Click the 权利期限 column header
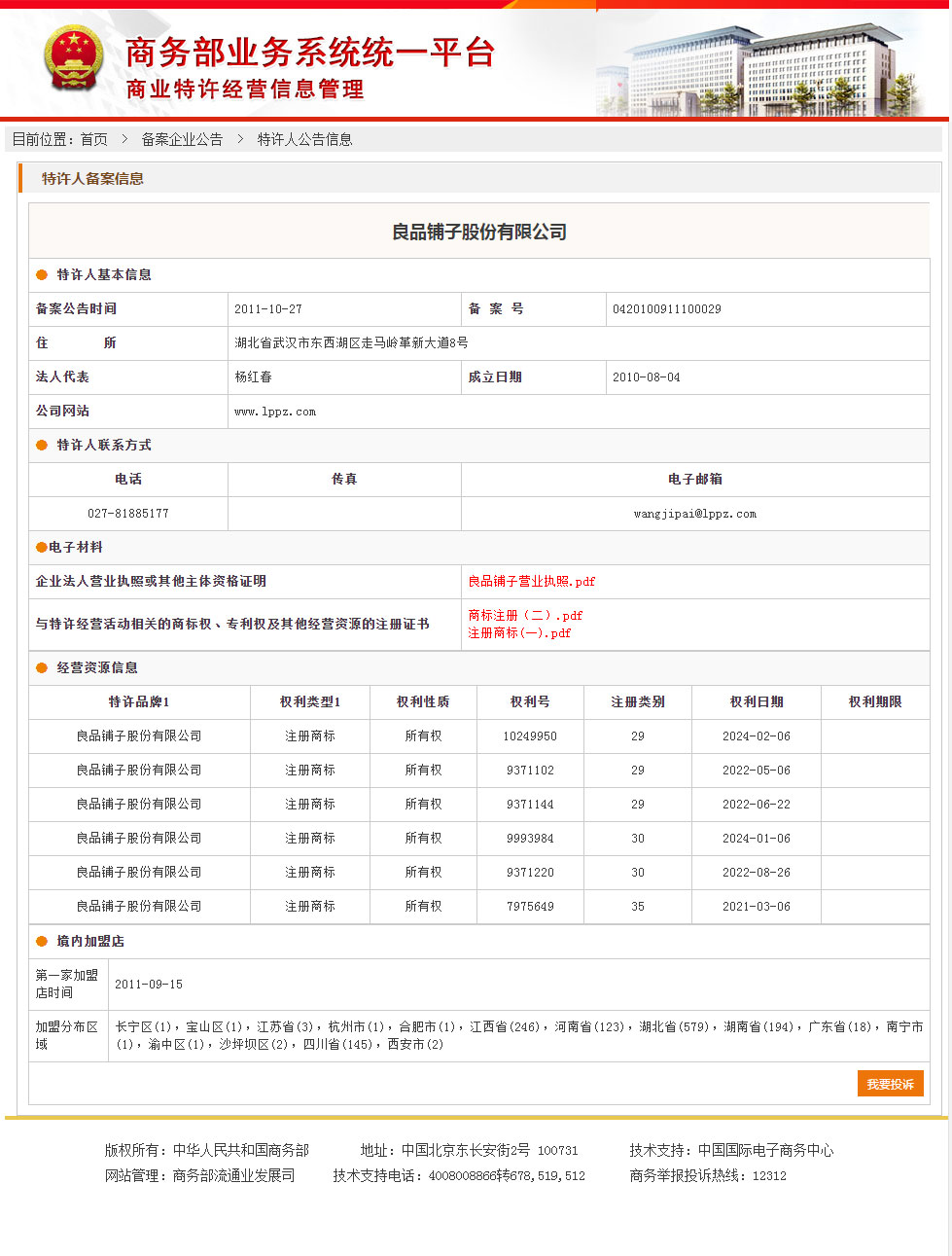This screenshot has width=952, height=1256. pyautogui.click(x=875, y=702)
